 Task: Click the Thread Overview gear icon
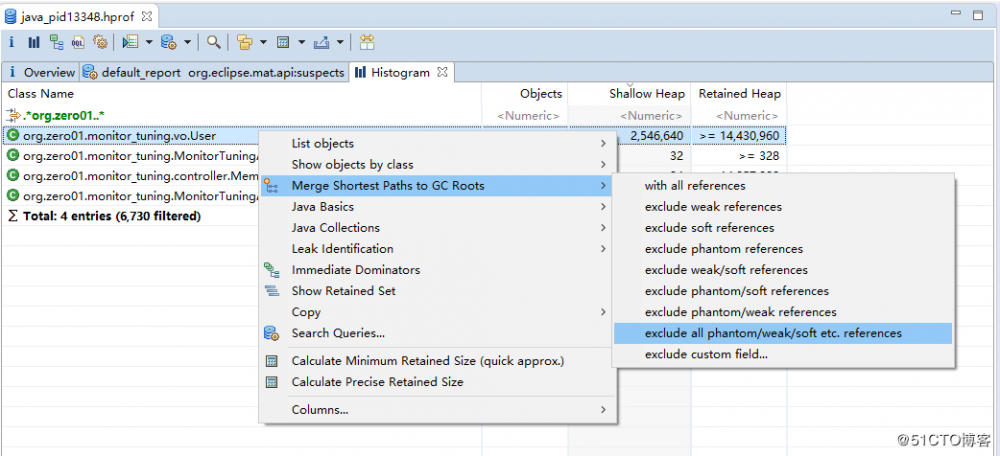100,42
